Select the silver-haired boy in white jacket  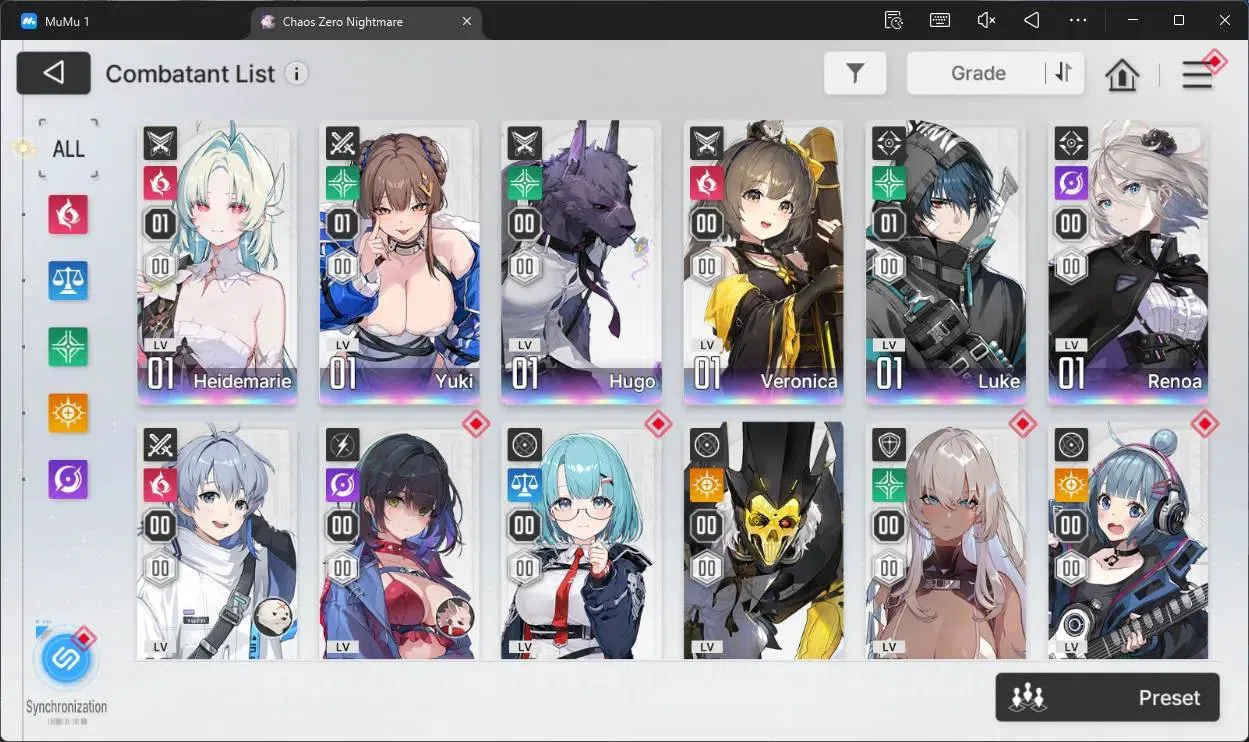[x=217, y=540]
